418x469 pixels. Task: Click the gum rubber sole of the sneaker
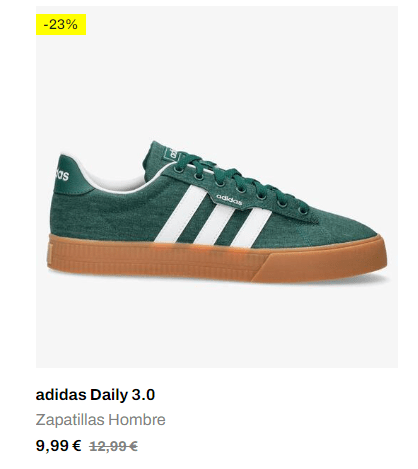click(x=217, y=258)
